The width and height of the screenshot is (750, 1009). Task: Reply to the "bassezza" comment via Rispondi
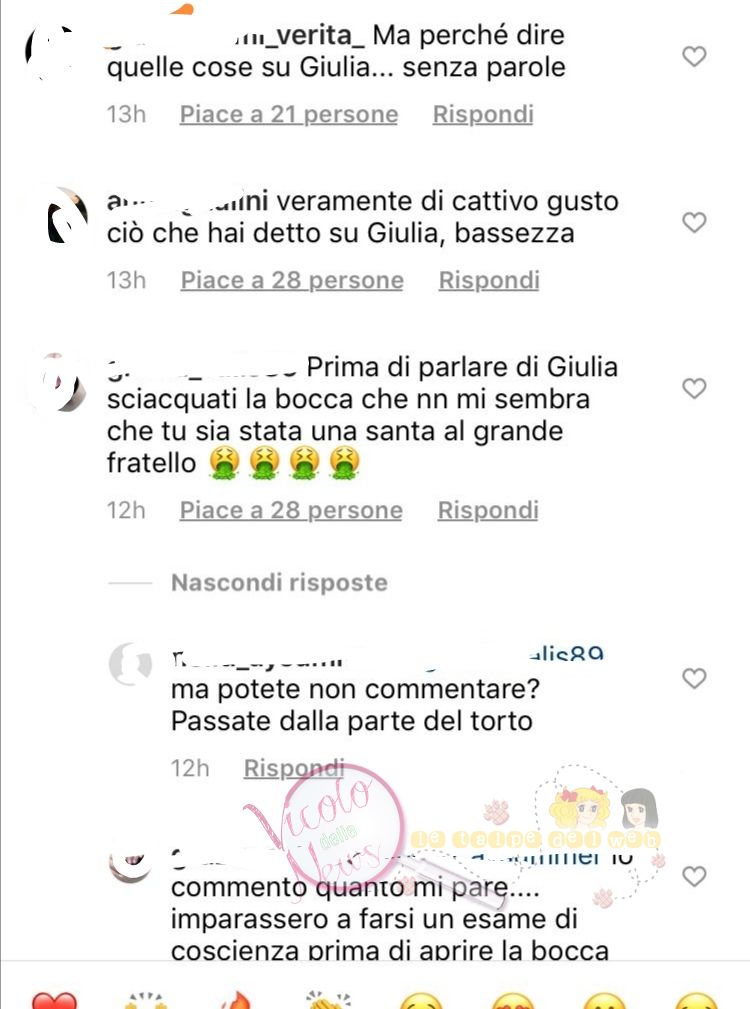[489, 281]
